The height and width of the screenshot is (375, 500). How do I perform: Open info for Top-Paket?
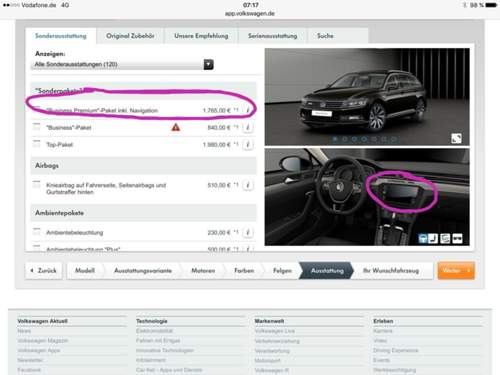(x=248, y=145)
